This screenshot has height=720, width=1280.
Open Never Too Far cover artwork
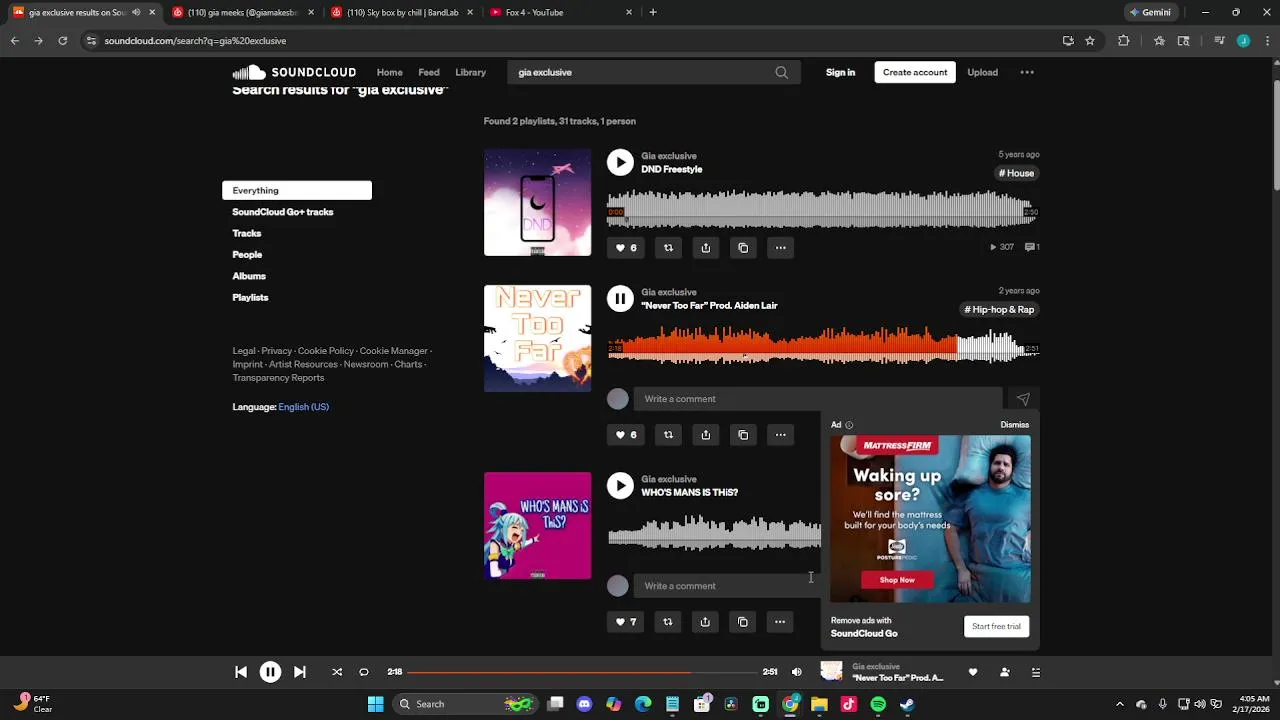[x=537, y=338]
